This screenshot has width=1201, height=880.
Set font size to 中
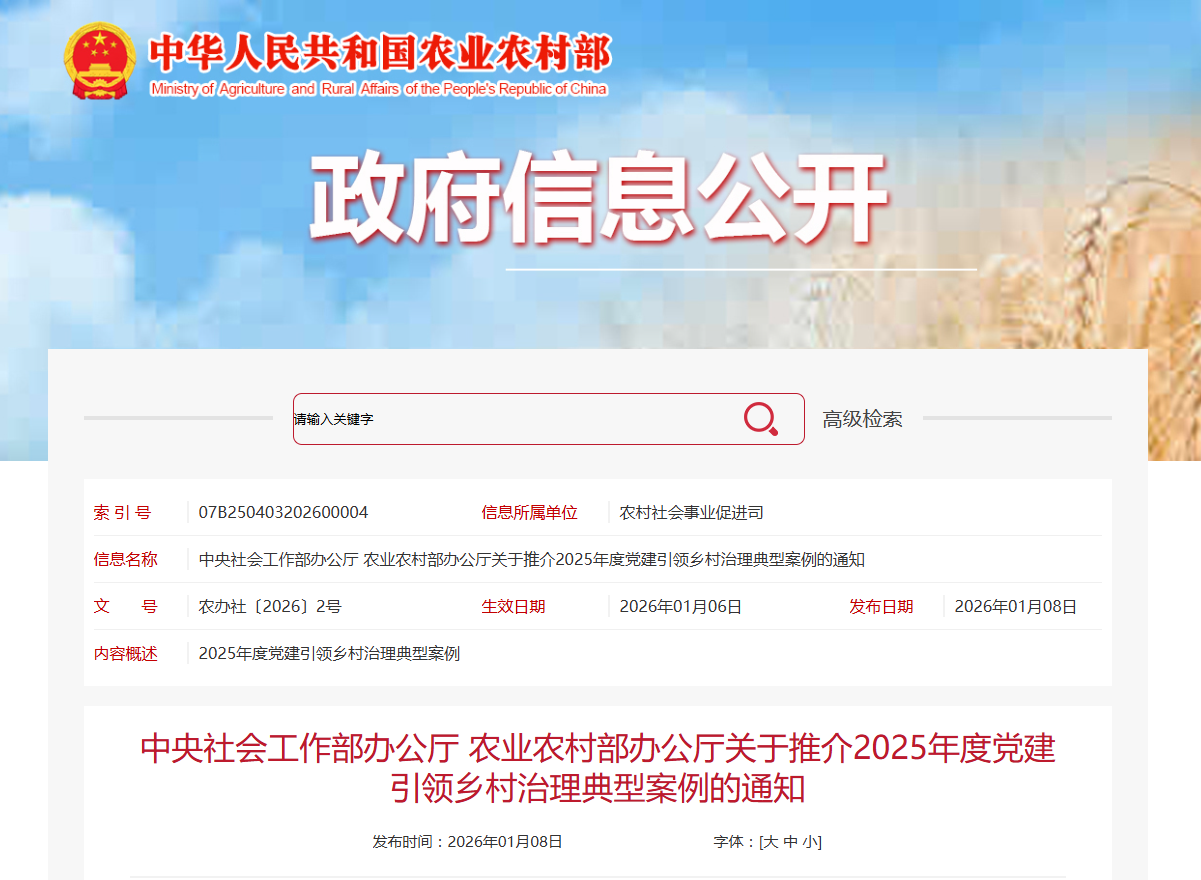tap(791, 842)
